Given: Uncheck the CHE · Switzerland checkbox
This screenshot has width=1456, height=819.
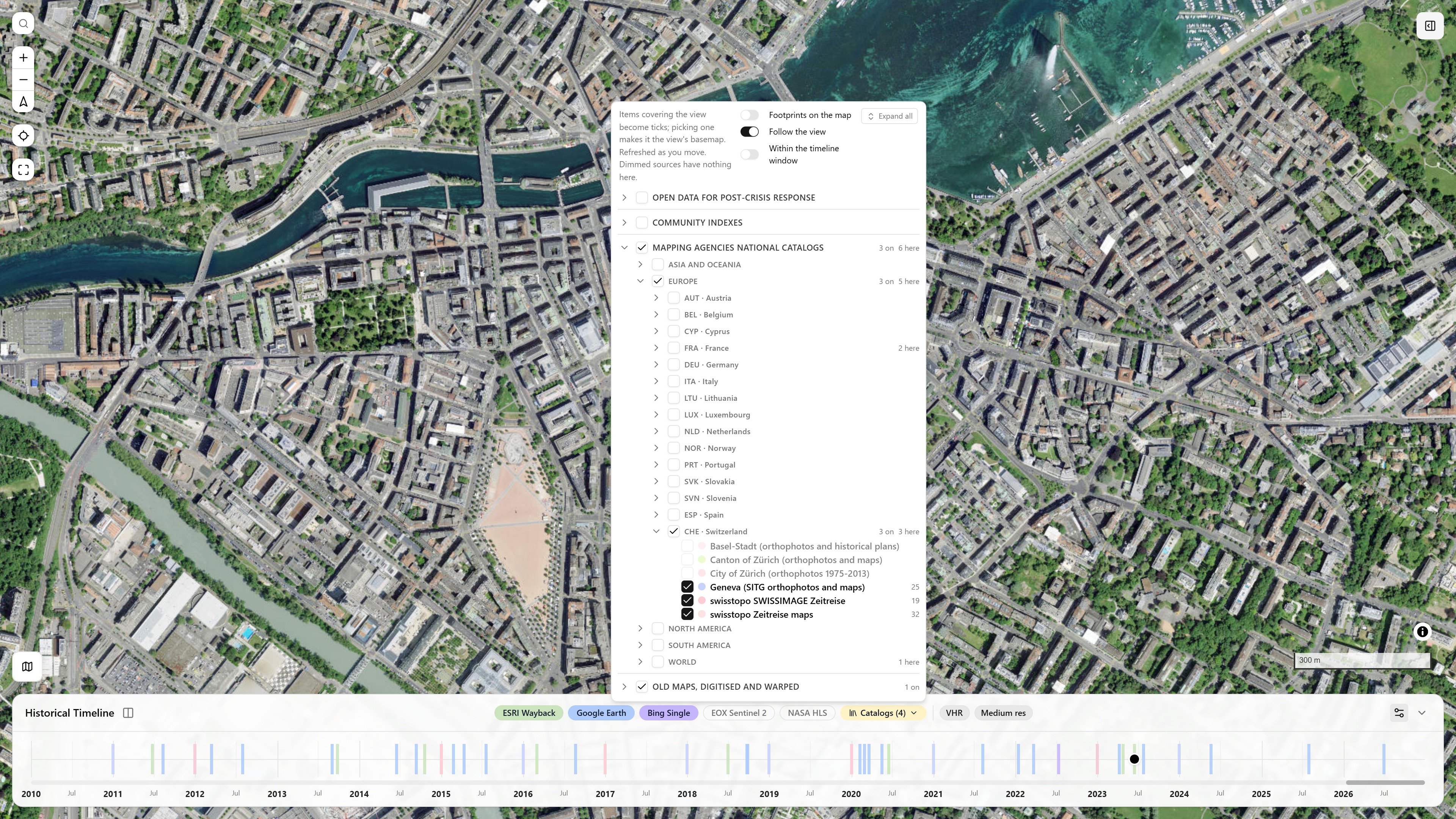Looking at the screenshot, I should [673, 531].
